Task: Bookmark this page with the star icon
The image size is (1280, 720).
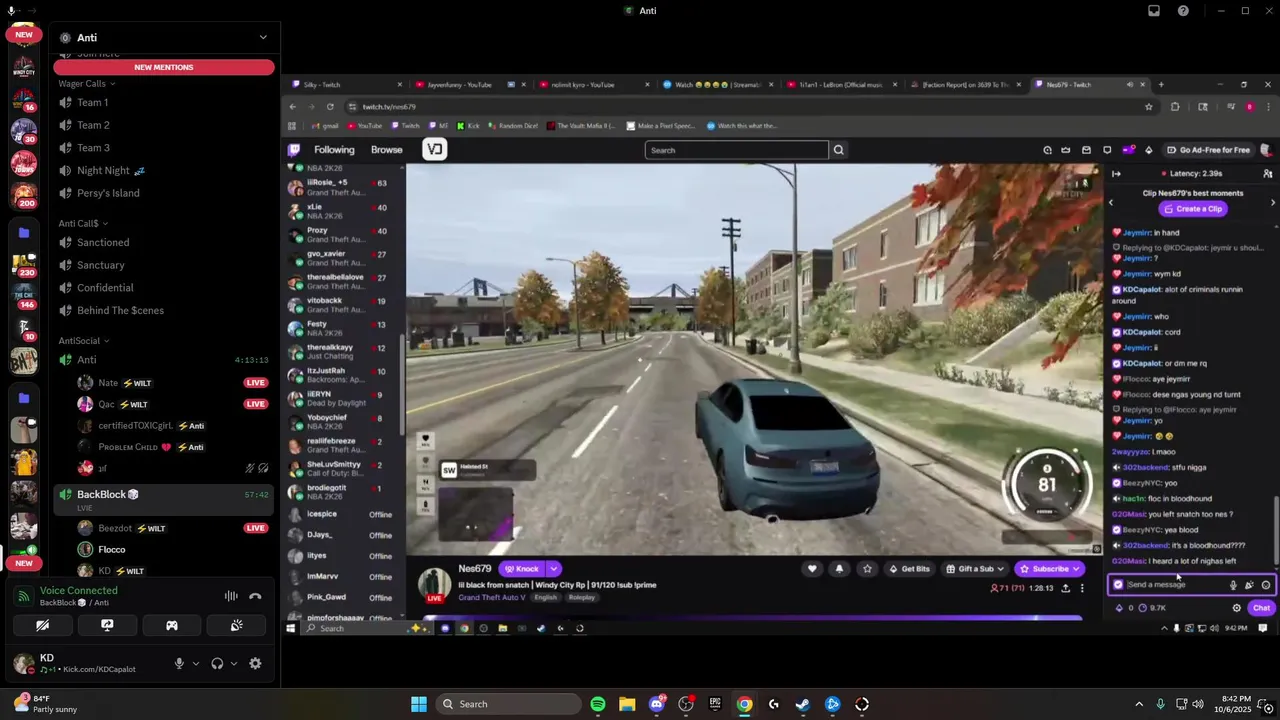Action: pos(1149,106)
